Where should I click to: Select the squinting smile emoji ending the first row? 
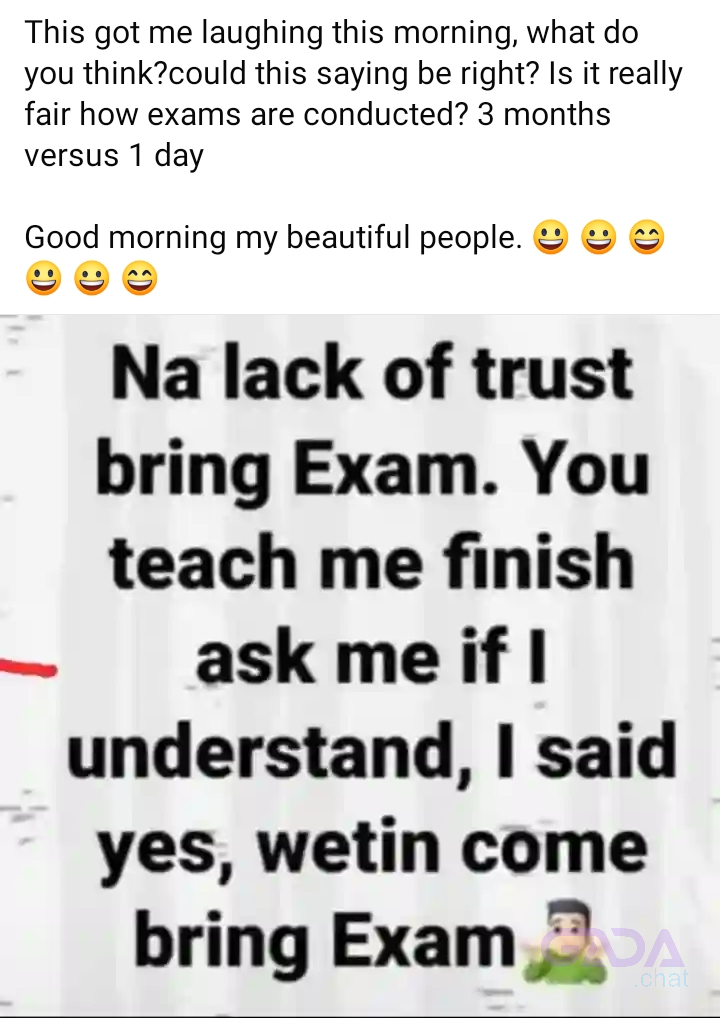(647, 237)
